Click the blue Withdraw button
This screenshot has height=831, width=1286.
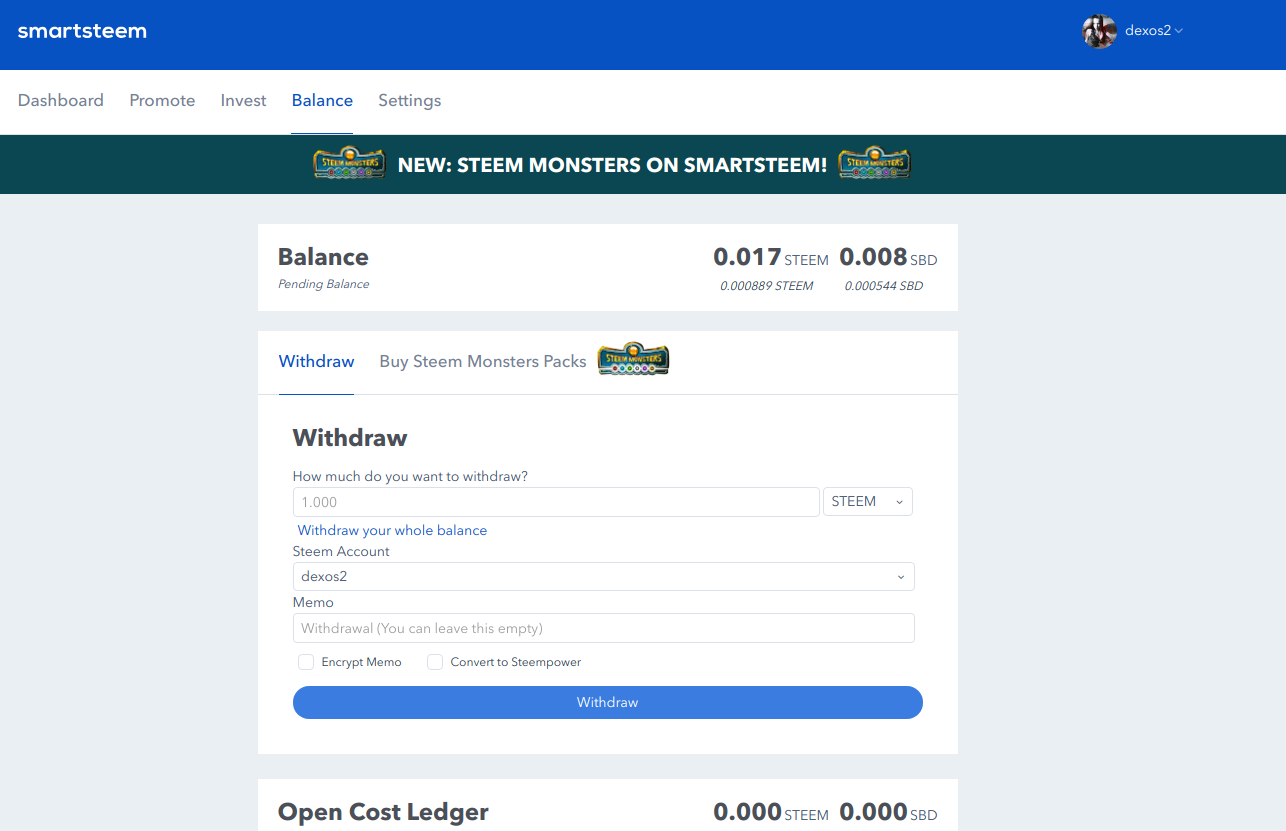point(608,702)
